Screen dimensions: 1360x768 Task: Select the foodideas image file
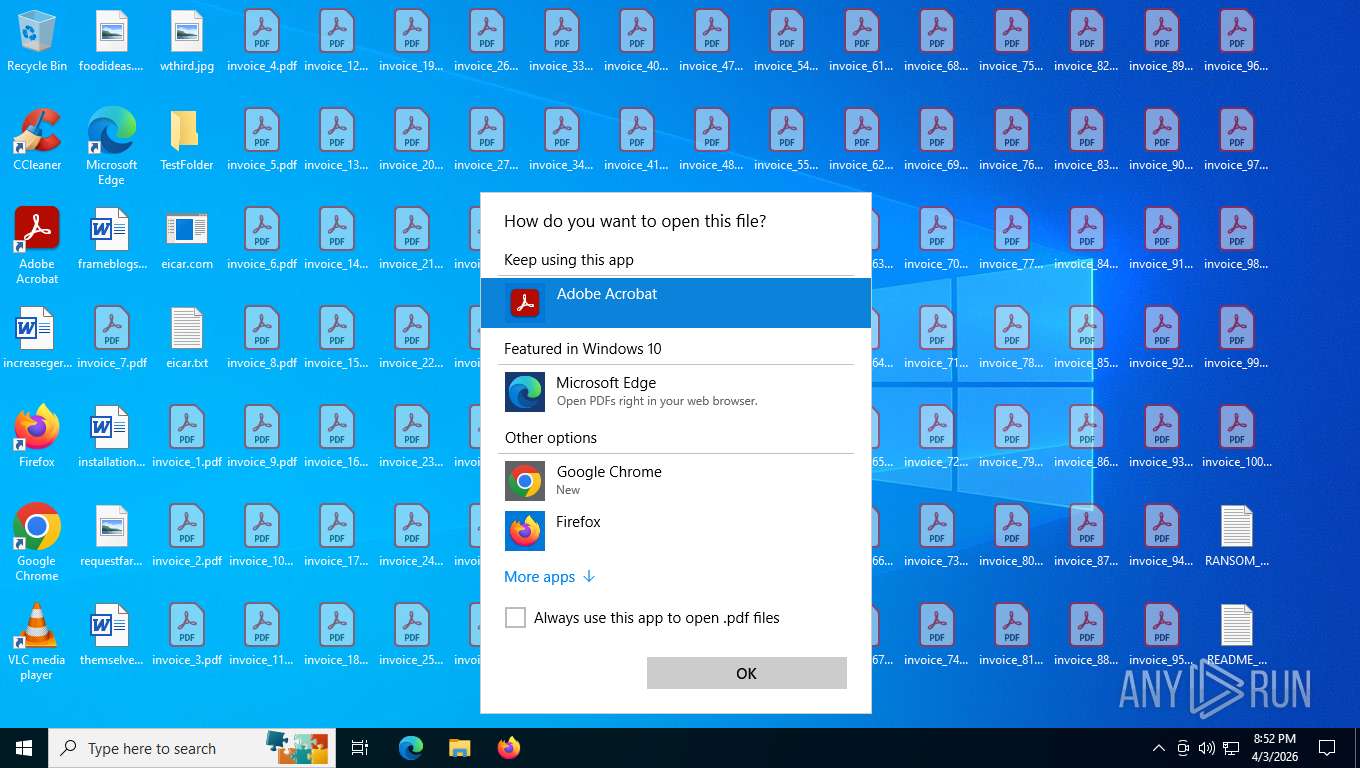[x=112, y=41]
